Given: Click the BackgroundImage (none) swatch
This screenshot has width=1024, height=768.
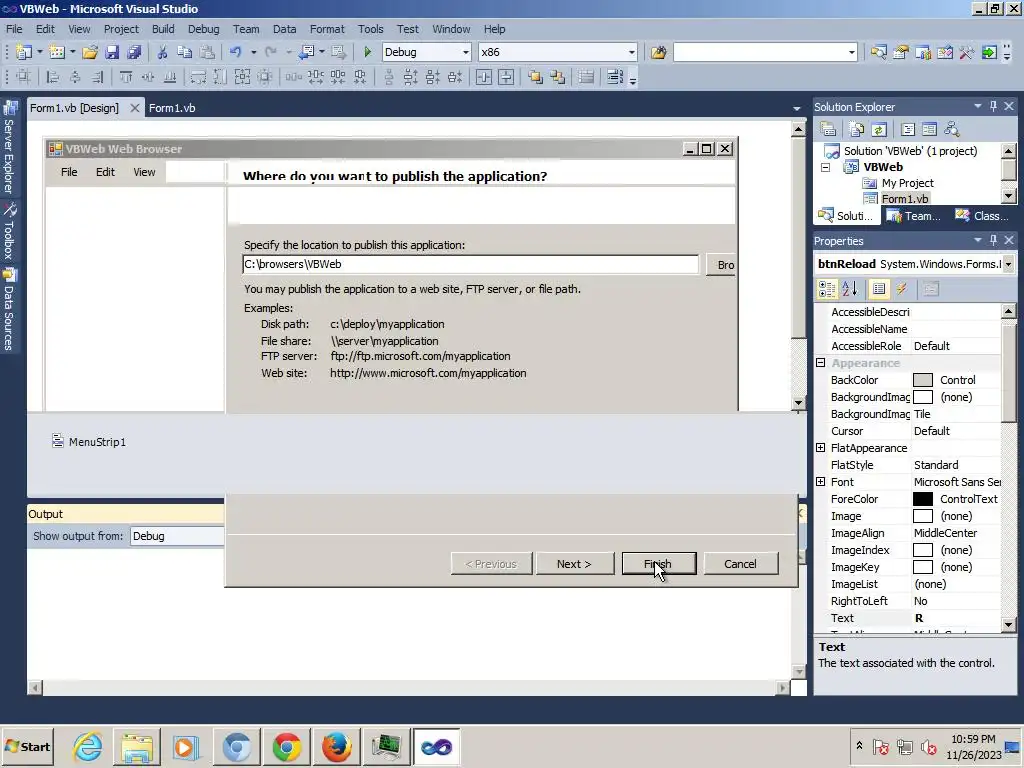Looking at the screenshot, I should pos(922,397).
